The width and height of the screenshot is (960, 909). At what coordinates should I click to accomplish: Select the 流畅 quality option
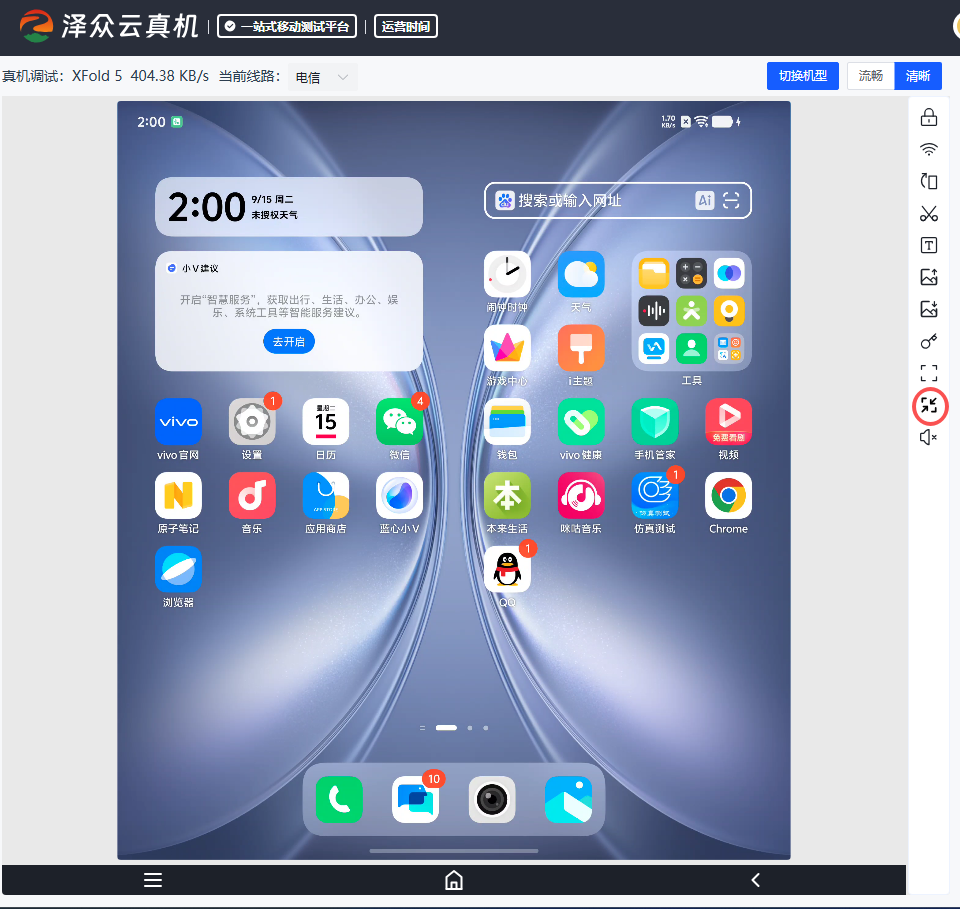pyautogui.click(x=871, y=76)
